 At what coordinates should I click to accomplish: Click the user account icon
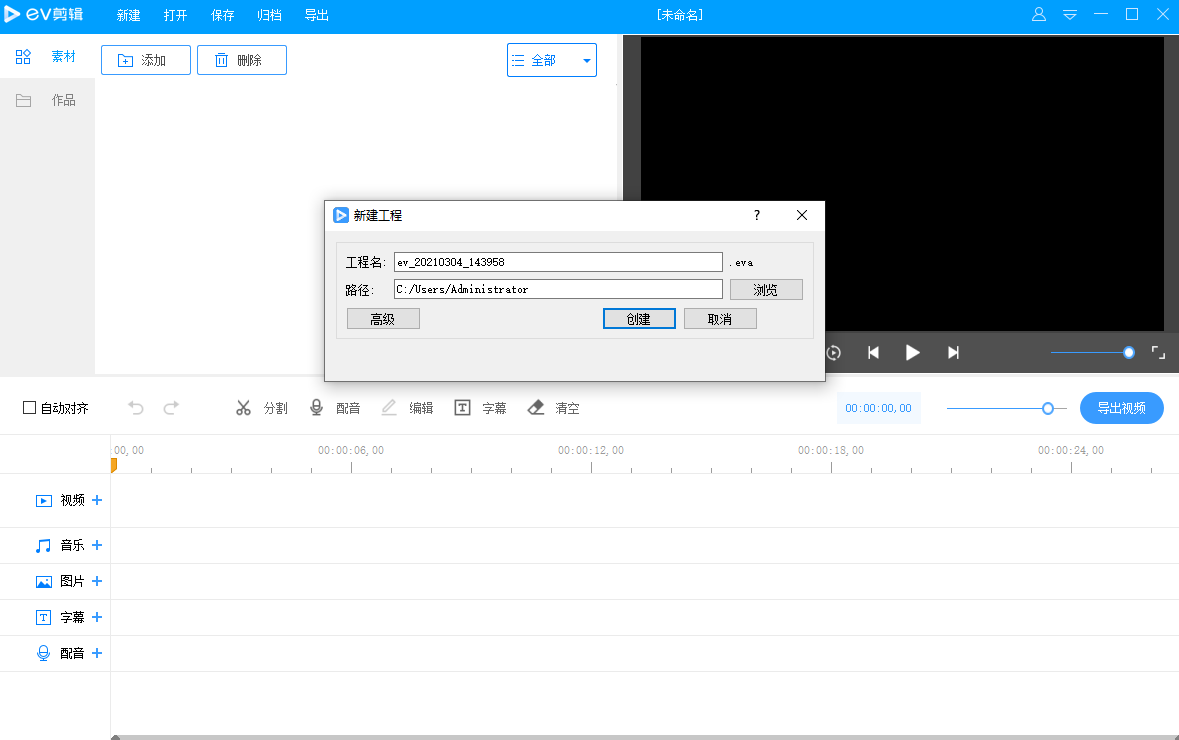pyautogui.click(x=1038, y=14)
